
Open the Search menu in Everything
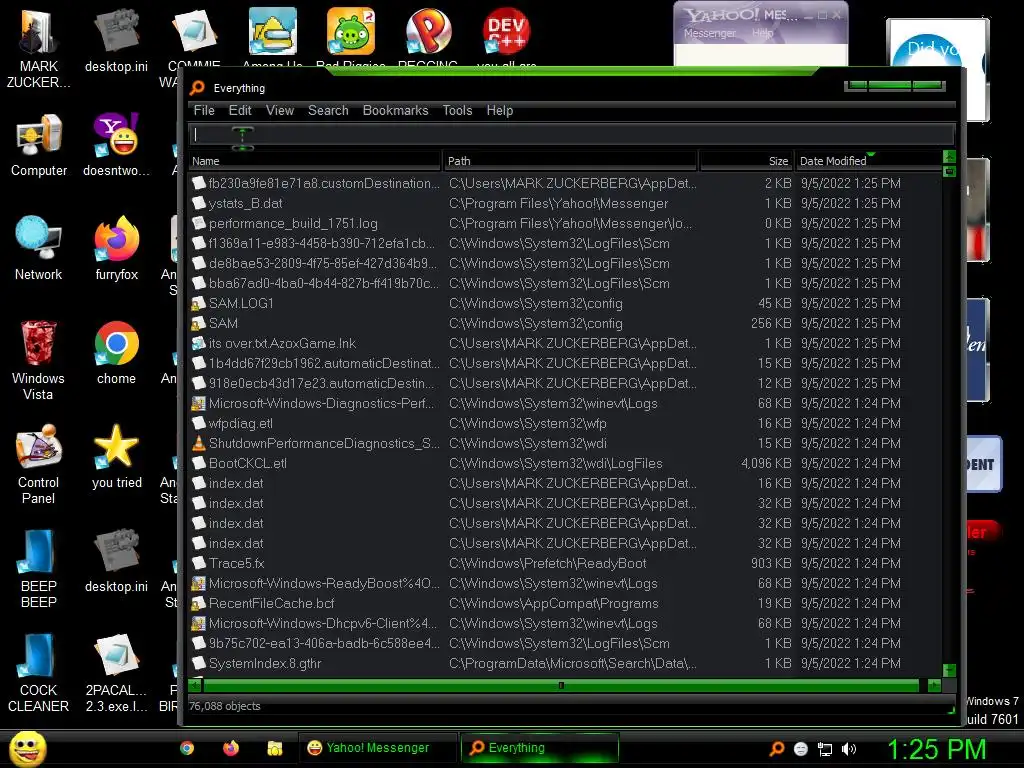328,110
